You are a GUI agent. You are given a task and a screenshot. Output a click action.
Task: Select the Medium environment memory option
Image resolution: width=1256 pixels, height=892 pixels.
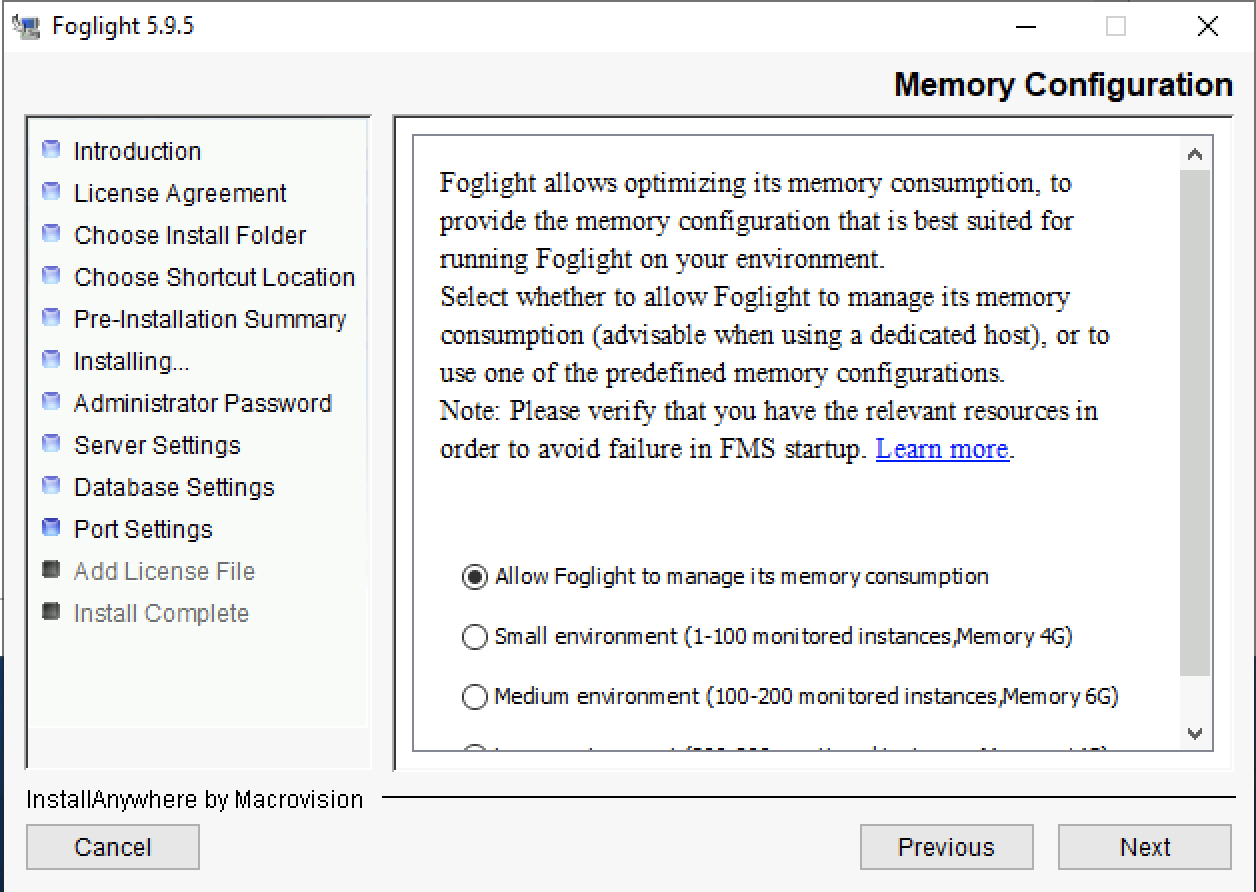click(475, 697)
